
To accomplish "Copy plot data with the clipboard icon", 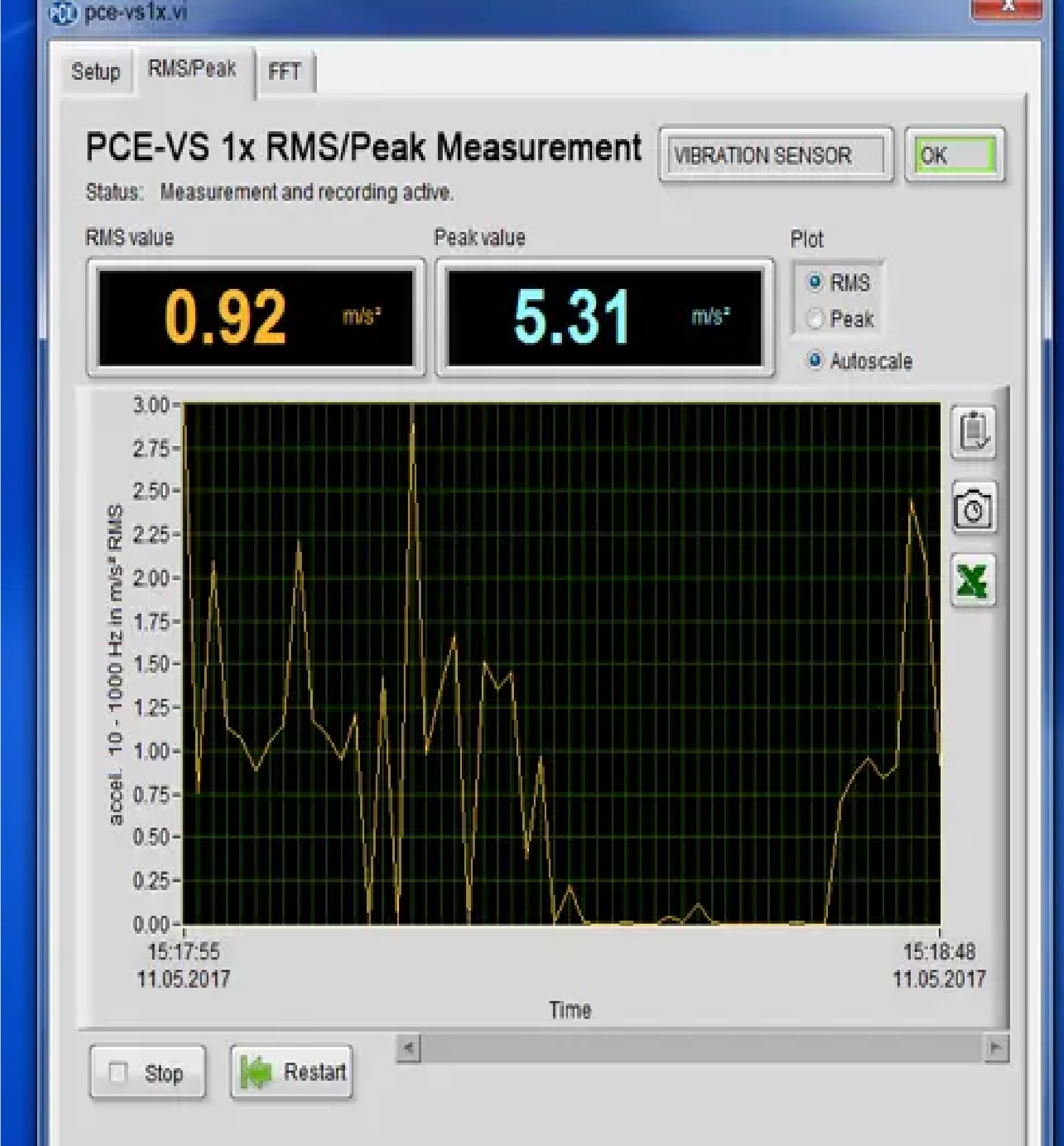I will pos(974,432).
